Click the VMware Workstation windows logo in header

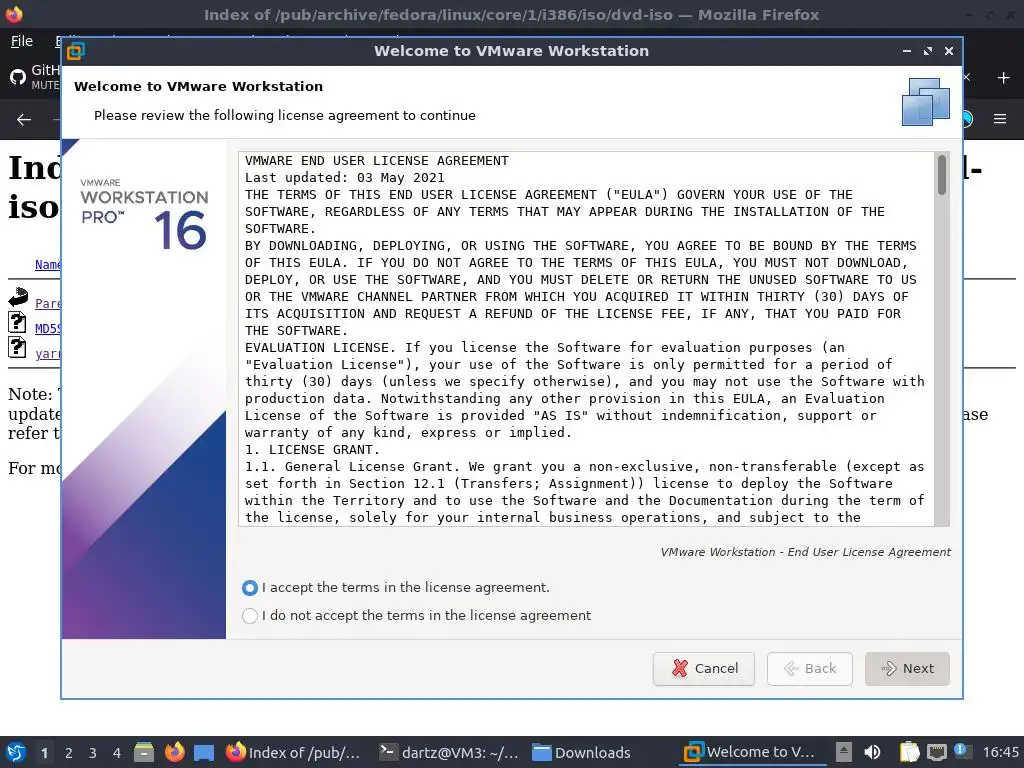[x=926, y=102]
